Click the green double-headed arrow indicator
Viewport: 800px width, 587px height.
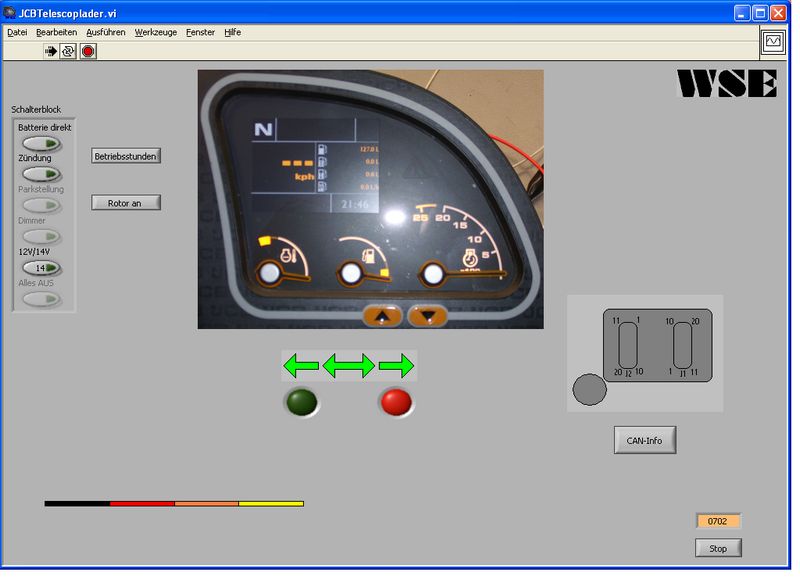pos(349,366)
